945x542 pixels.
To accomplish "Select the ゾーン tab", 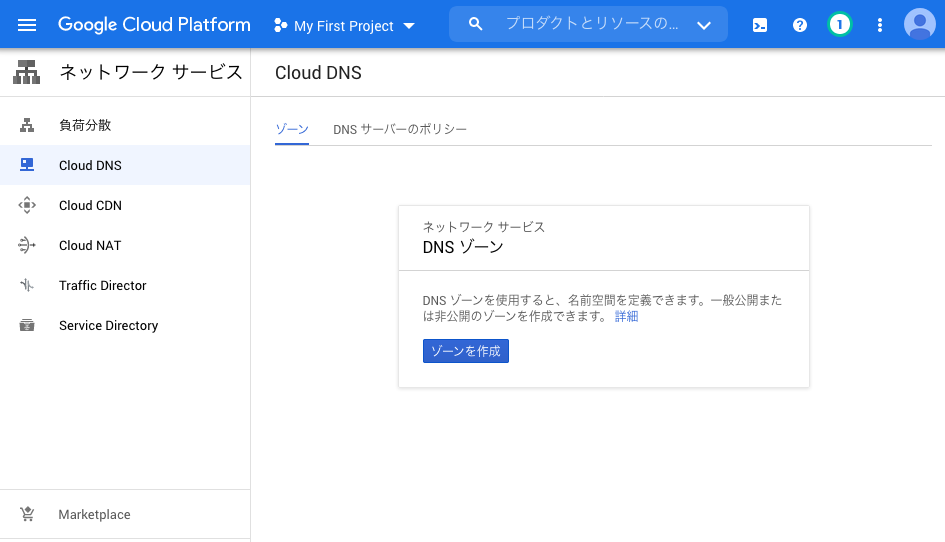I will 292,129.
